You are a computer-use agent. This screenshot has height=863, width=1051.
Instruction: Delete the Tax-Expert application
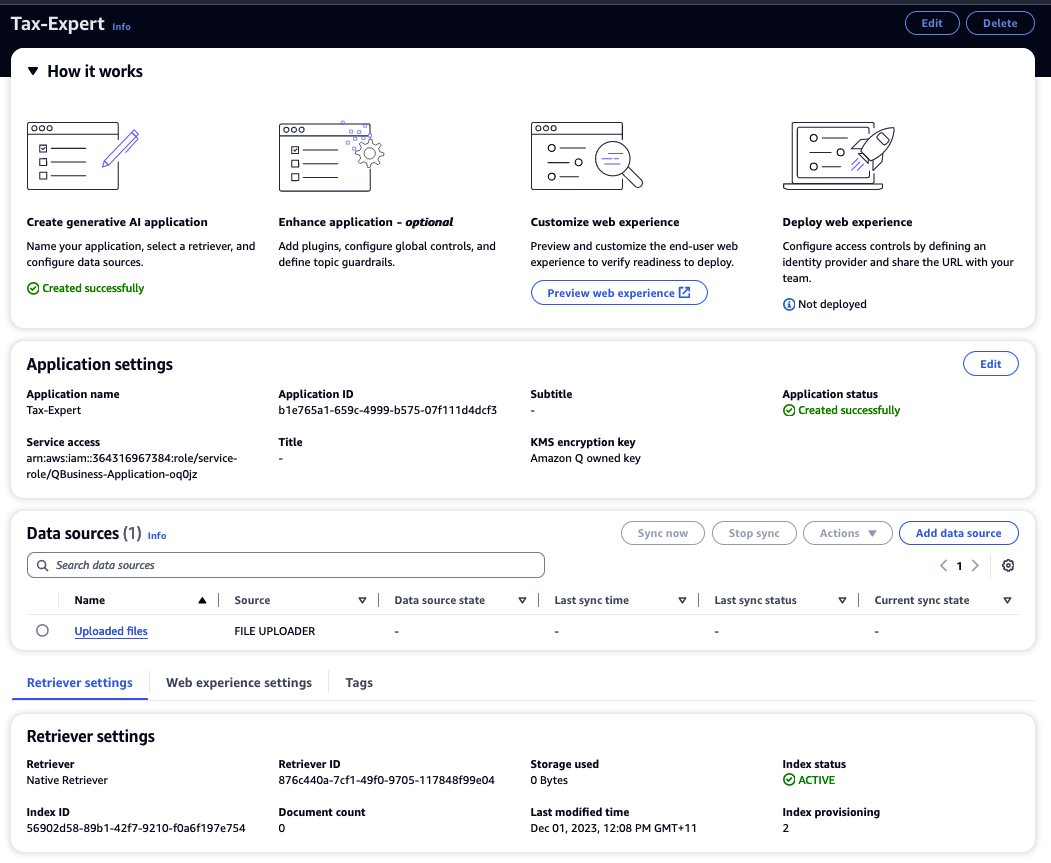1000,23
